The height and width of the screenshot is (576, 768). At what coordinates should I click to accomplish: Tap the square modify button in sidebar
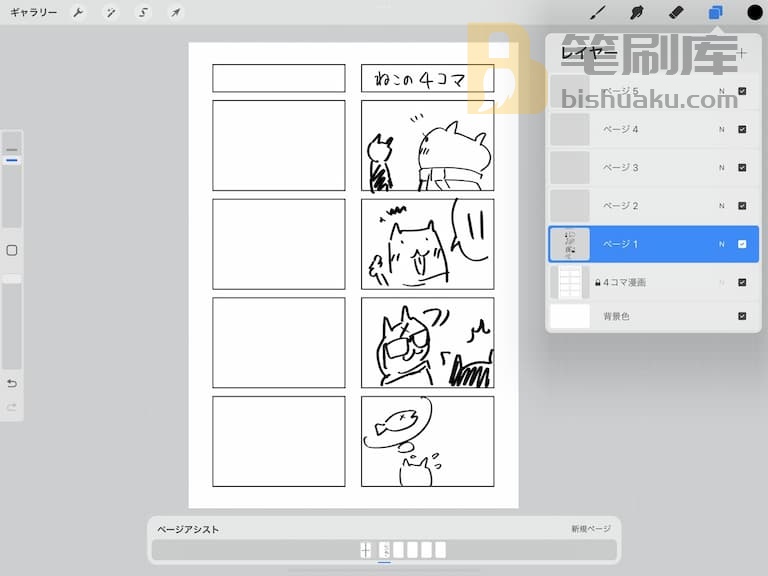[12, 250]
